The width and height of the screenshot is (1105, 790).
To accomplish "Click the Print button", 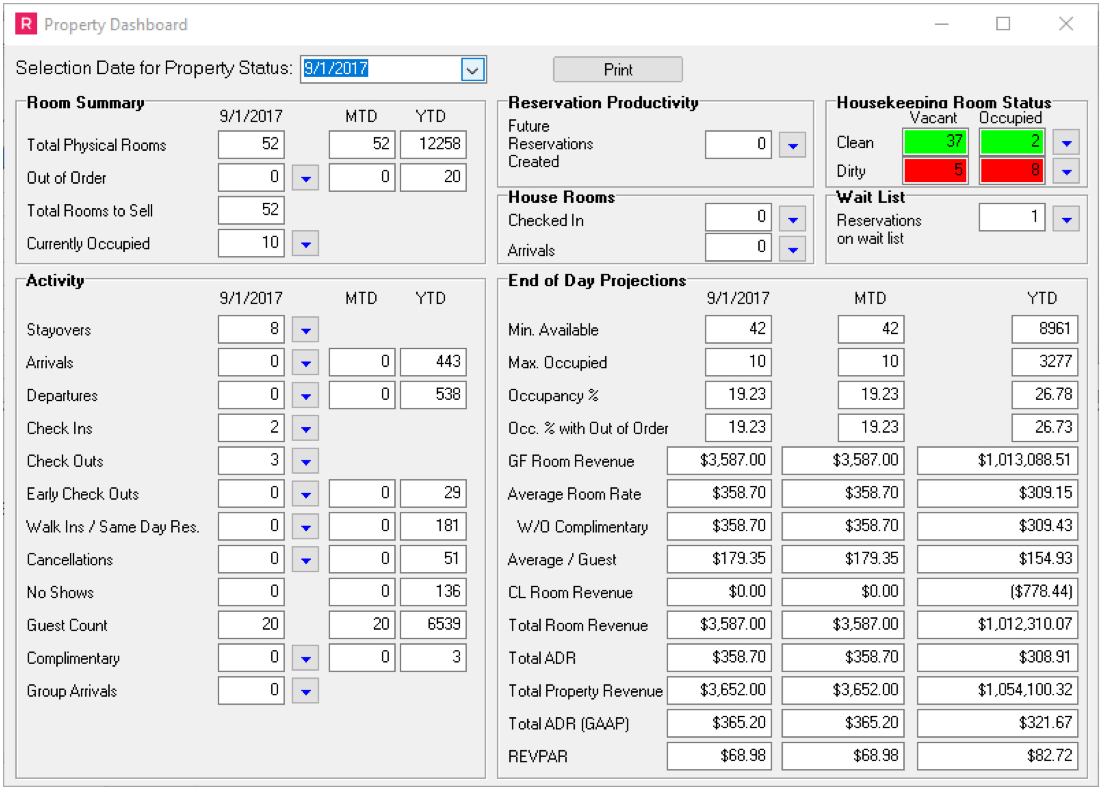I will click(618, 69).
